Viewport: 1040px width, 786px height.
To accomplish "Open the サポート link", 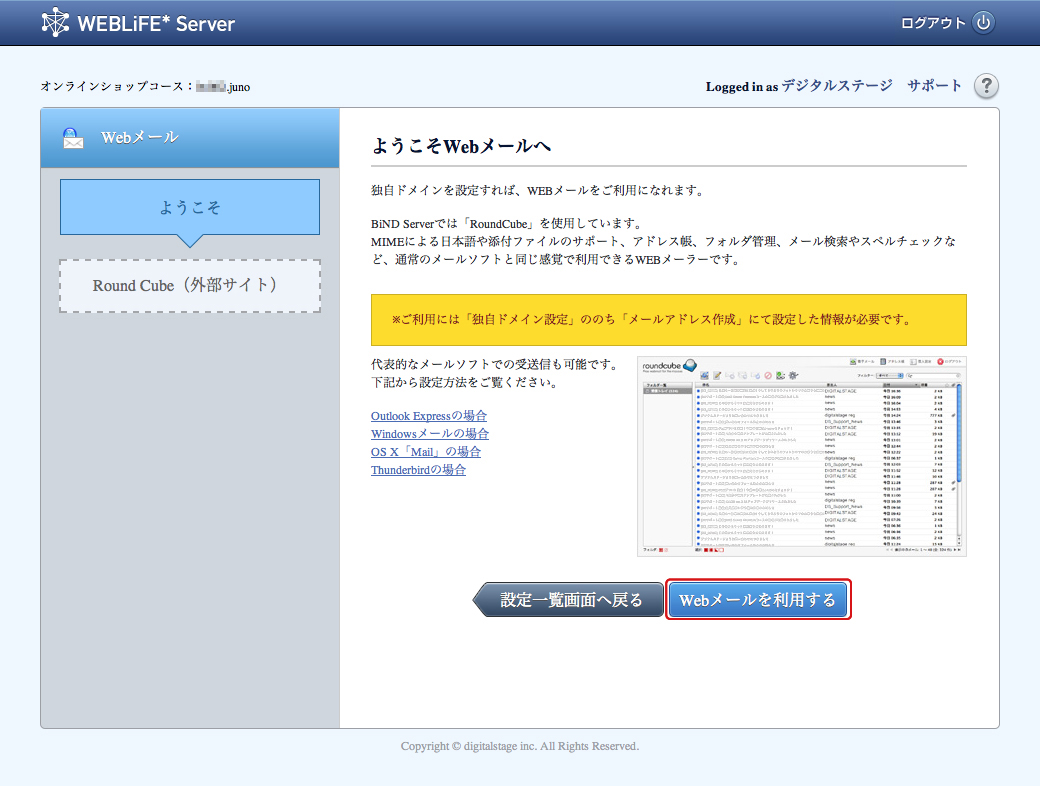I will pos(934,86).
